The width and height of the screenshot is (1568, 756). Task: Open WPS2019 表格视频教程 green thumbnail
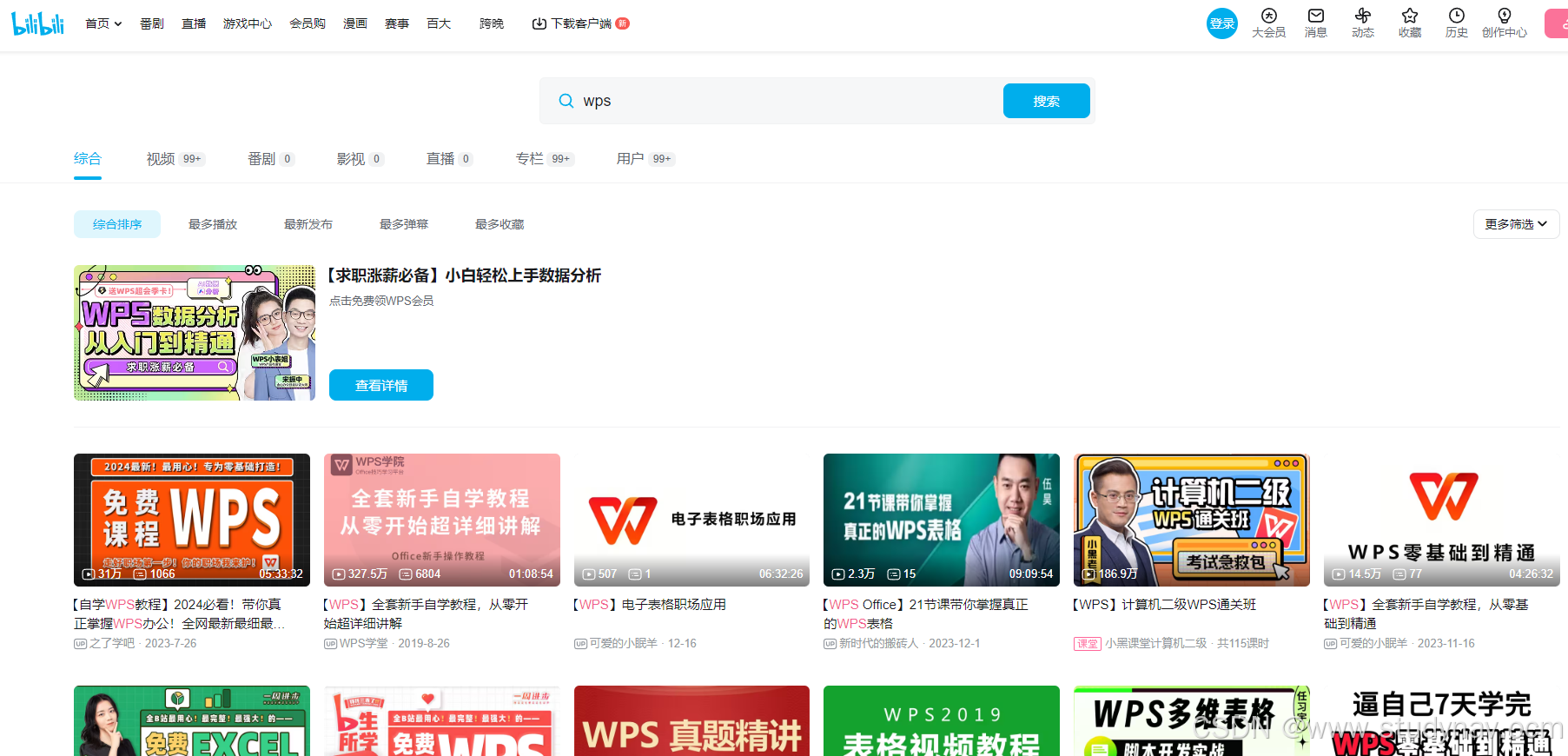(942, 721)
